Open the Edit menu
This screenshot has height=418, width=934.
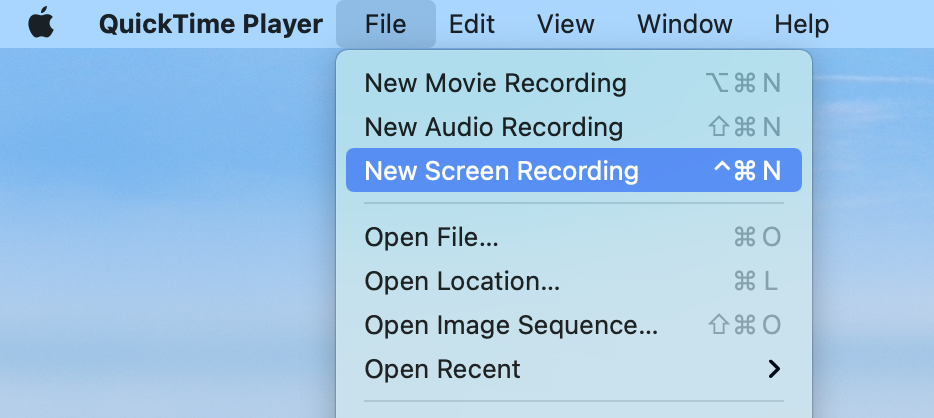point(472,24)
